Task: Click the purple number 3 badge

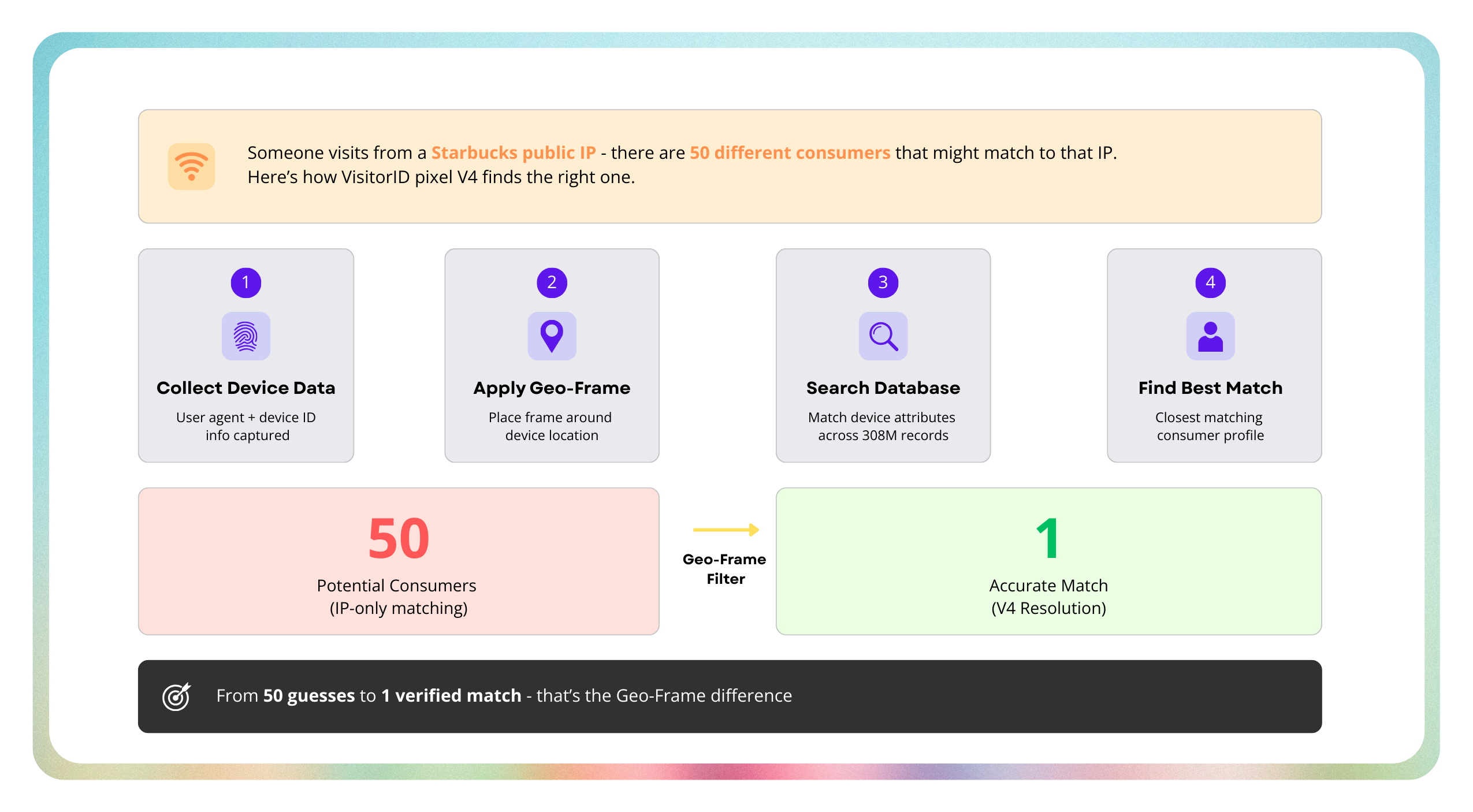Action: coord(883,282)
